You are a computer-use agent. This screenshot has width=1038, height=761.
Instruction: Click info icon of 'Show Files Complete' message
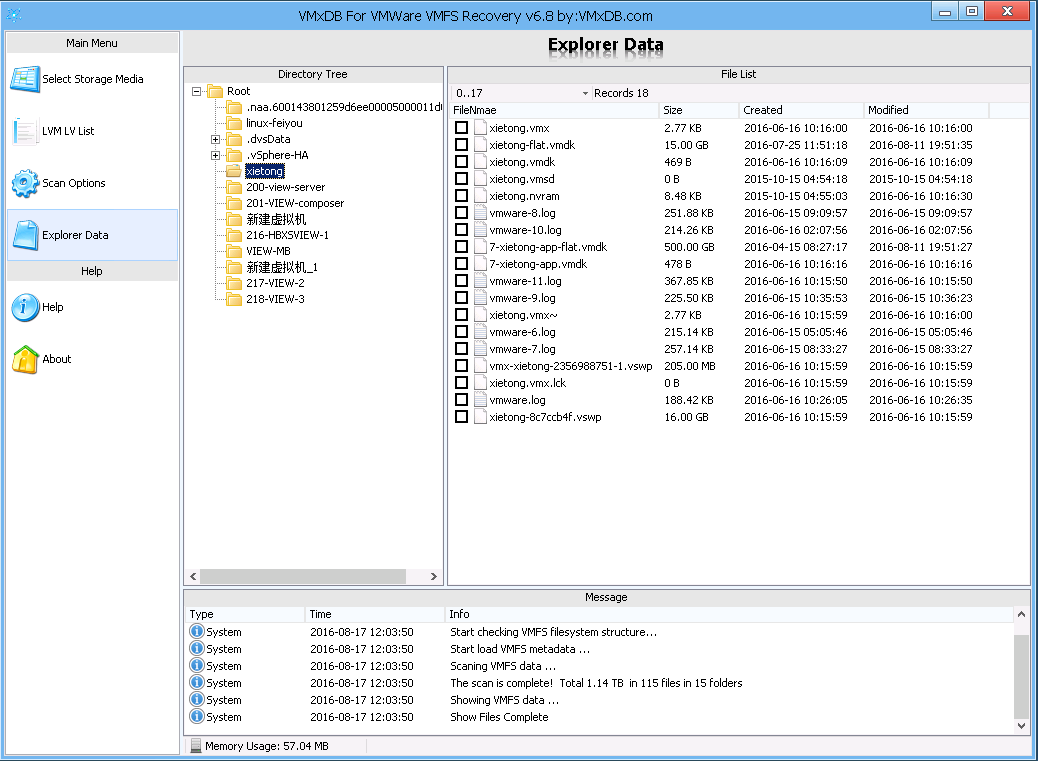197,716
